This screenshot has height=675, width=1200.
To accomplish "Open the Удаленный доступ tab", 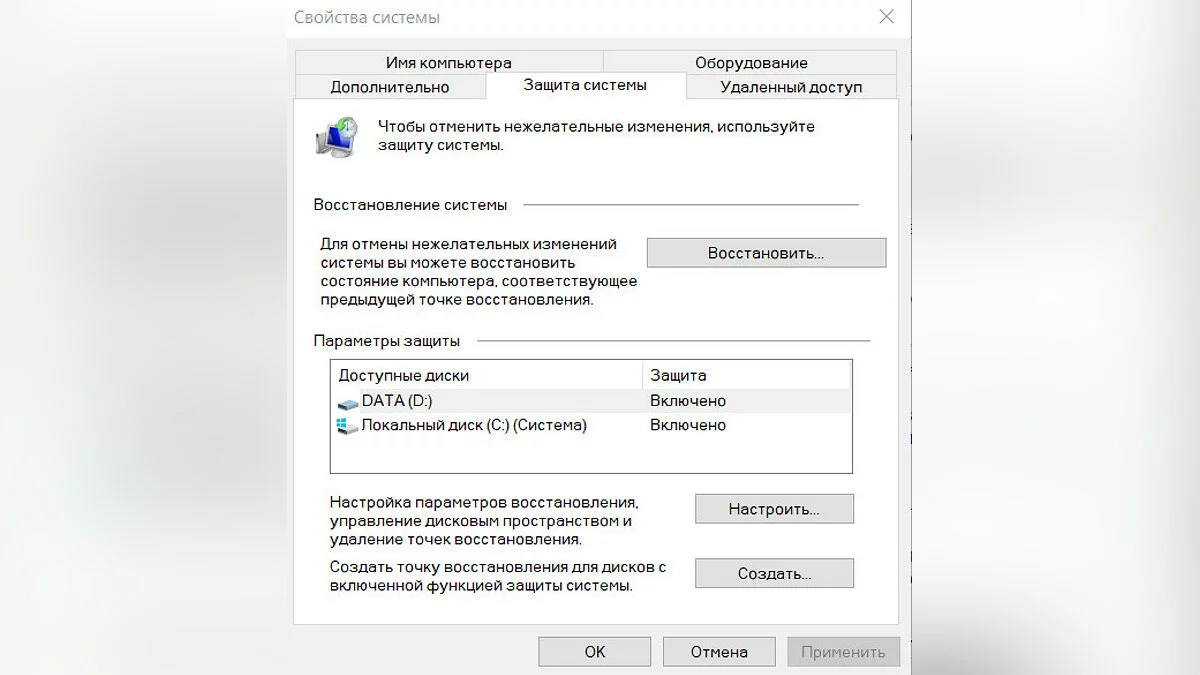I will tap(791, 87).
